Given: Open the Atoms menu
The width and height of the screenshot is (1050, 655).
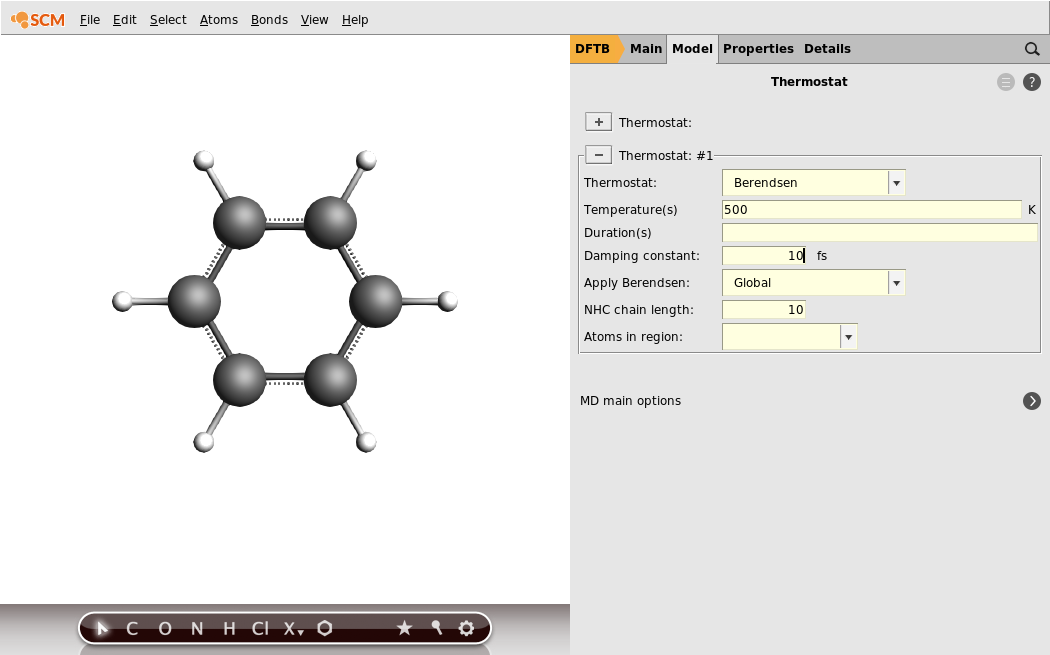Looking at the screenshot, I should tap(219, 19).
